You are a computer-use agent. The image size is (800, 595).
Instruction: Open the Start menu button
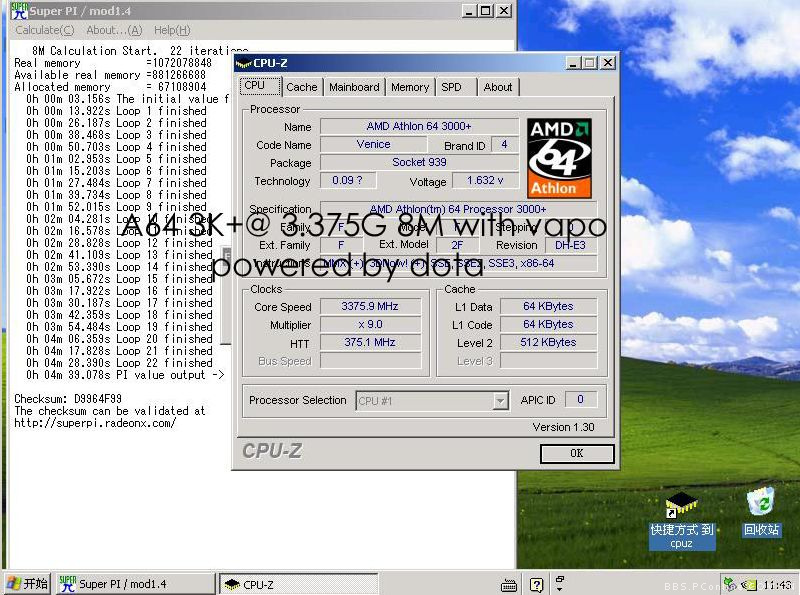coord(27,584)
